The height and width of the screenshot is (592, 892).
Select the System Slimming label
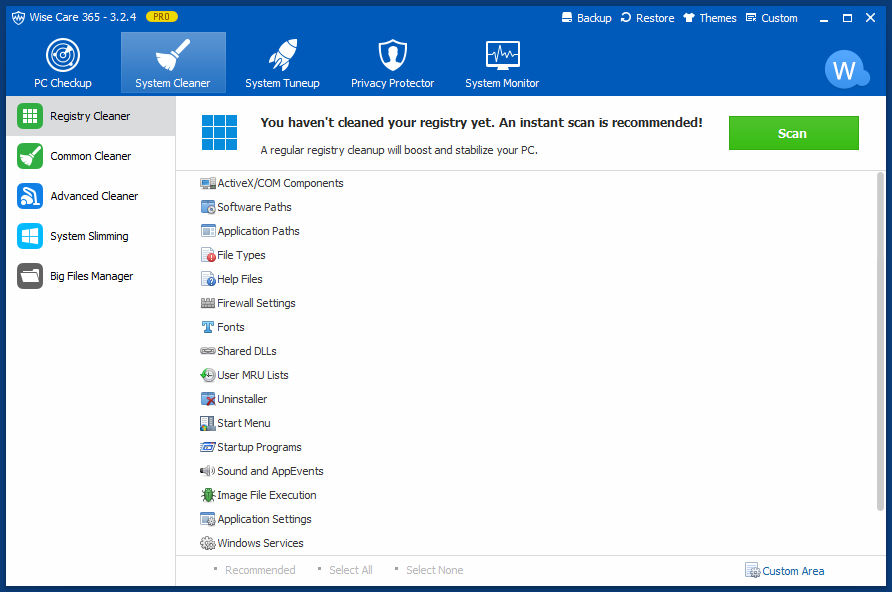click(x=89, y=236)
